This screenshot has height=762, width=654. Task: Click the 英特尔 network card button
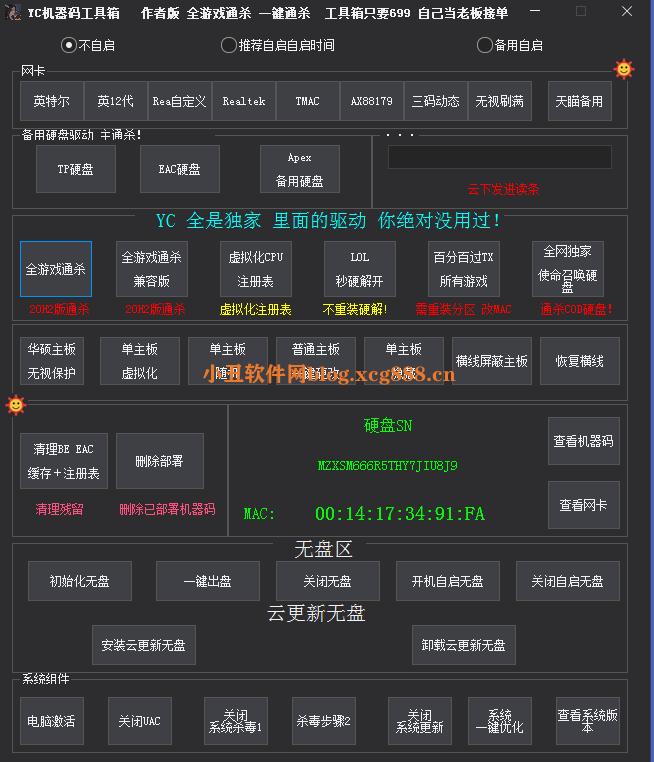[x=52, y=101]
